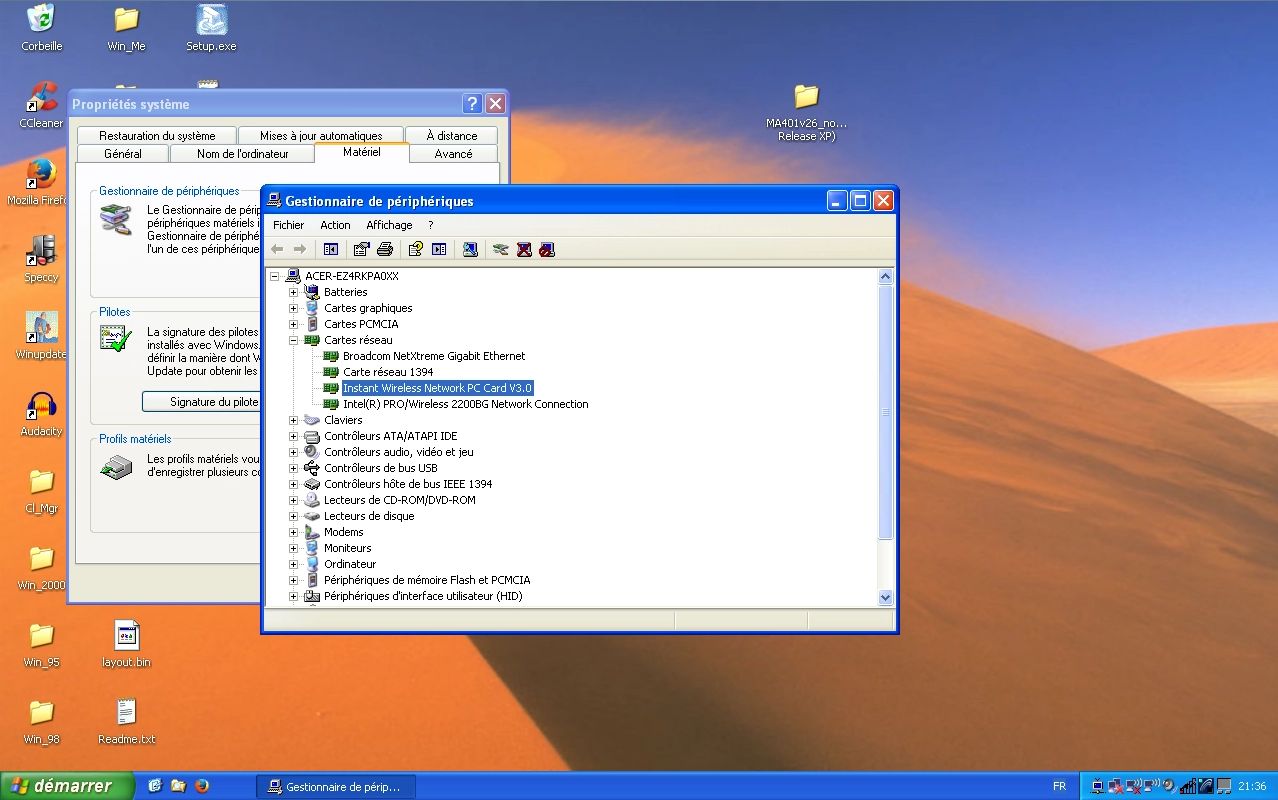Select the MA401v26 folder on desktop
The width and height of the screenshot is (1278, 800).
point(806,112)
